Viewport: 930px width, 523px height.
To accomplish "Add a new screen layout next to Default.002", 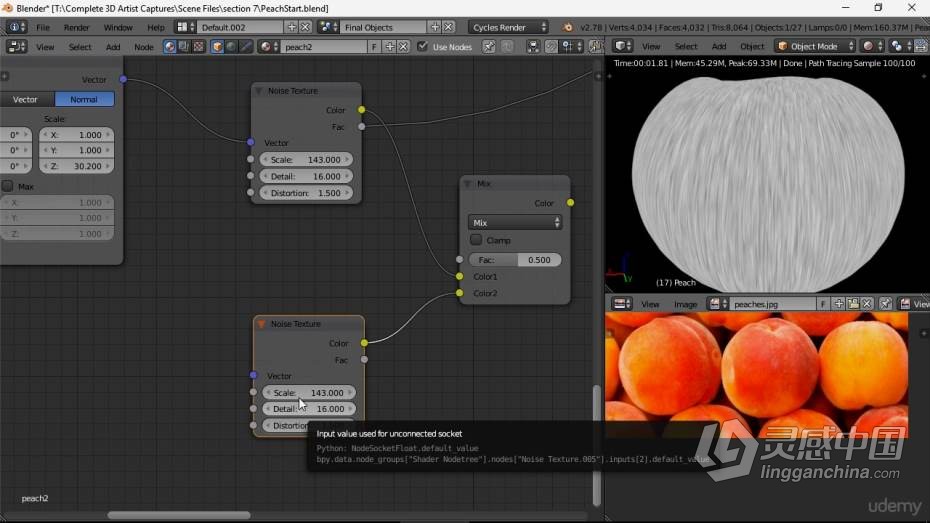I will pos(291,27).
